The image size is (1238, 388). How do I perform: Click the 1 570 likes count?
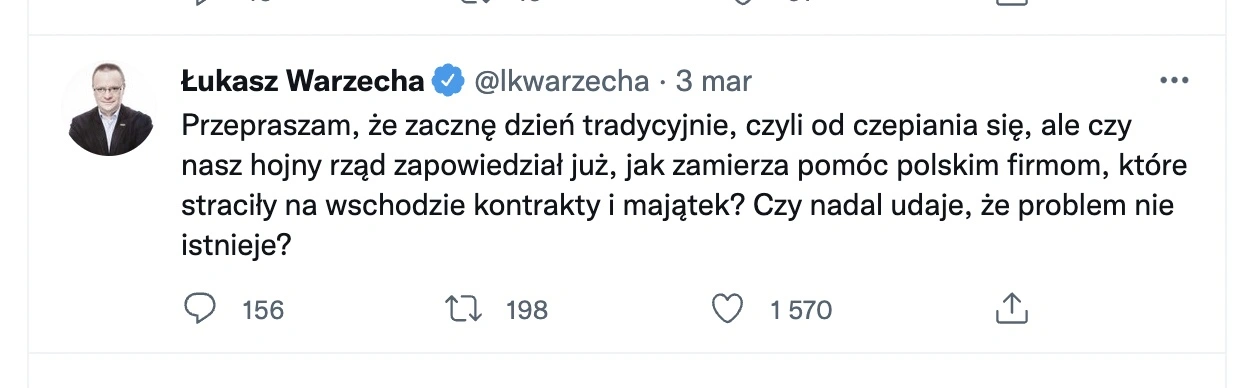click(801, 310)
